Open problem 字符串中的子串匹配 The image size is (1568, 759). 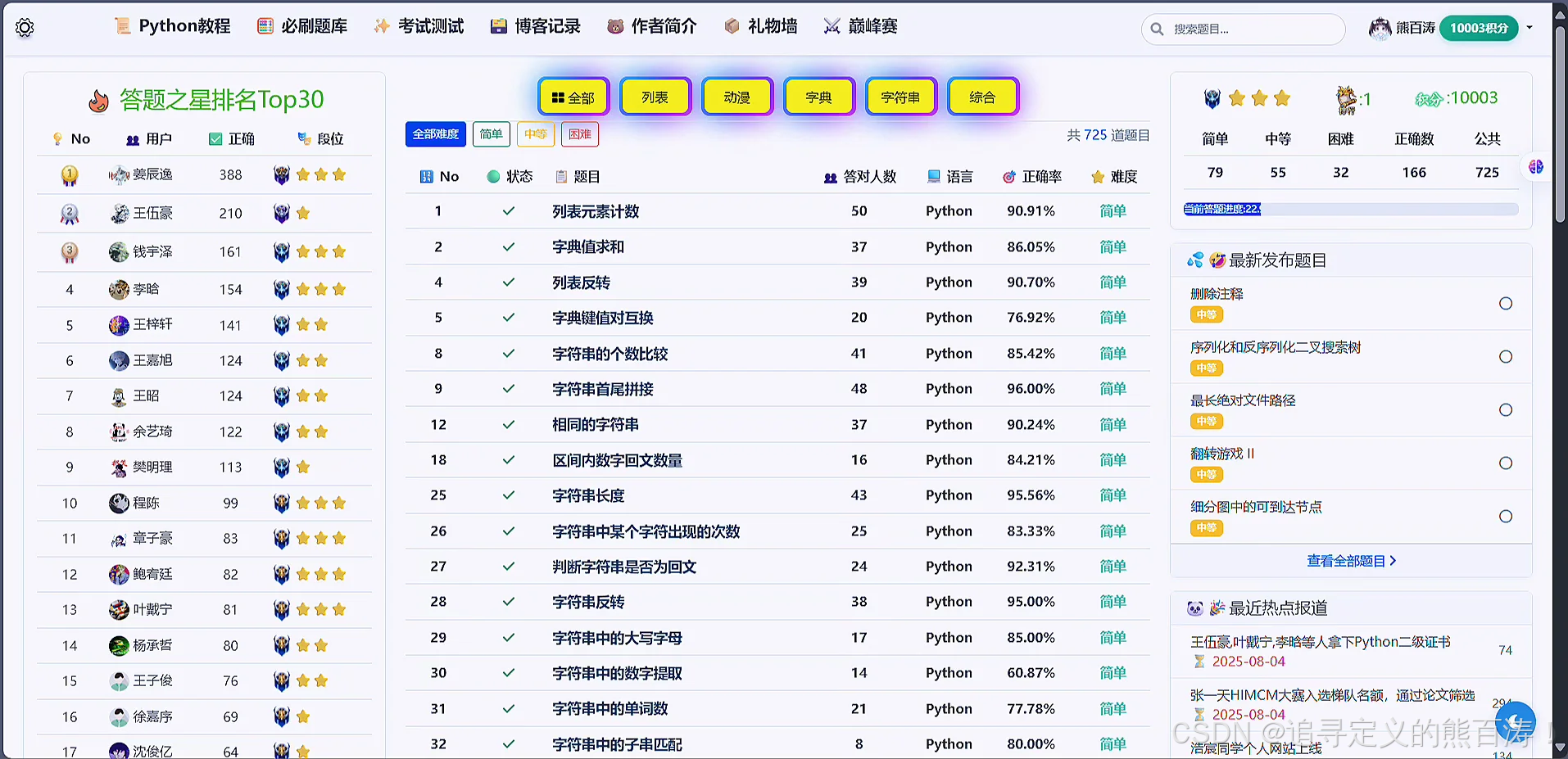point(618,744)
